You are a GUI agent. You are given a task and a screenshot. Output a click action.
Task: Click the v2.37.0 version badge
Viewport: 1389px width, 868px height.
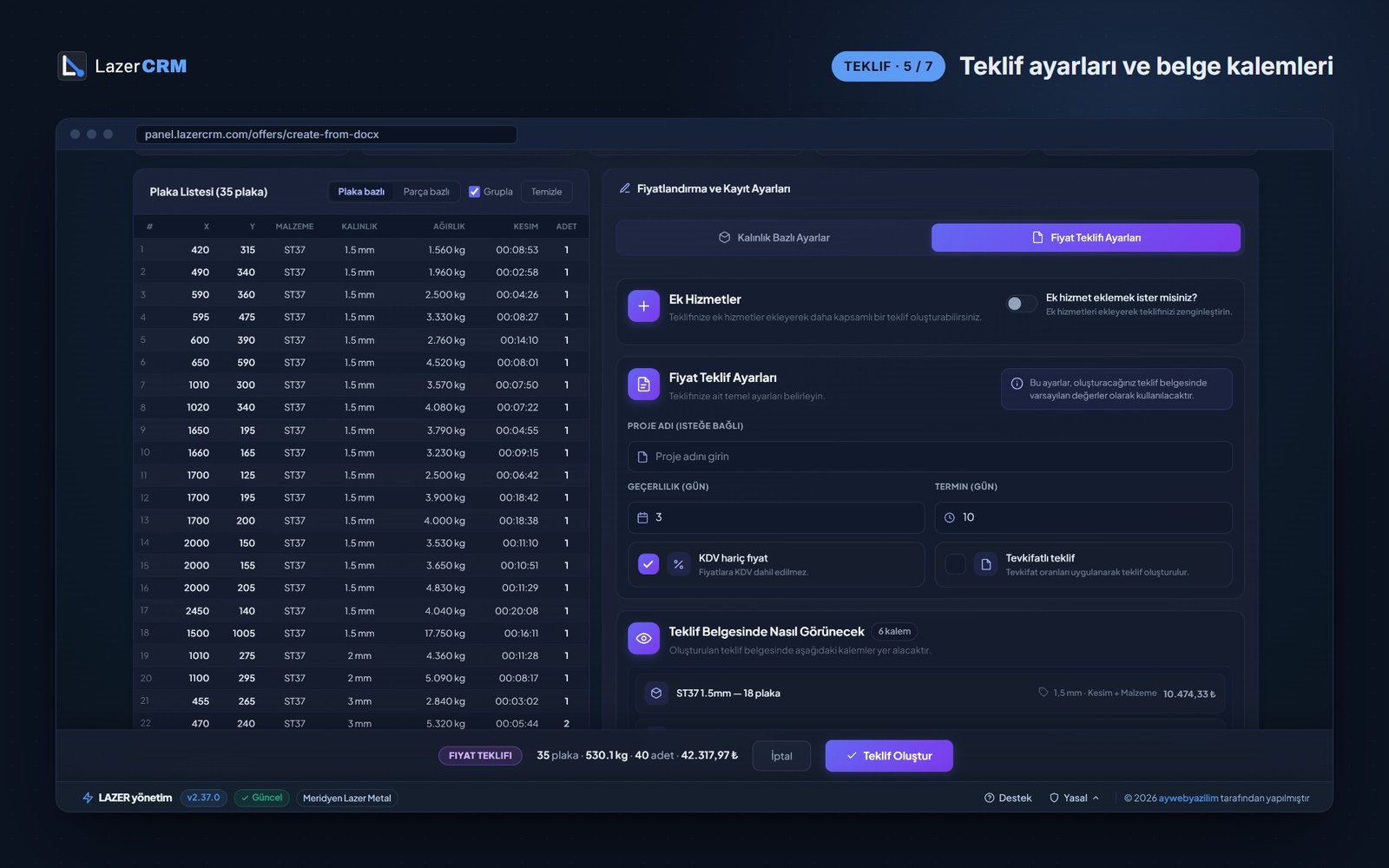(204, 798)
